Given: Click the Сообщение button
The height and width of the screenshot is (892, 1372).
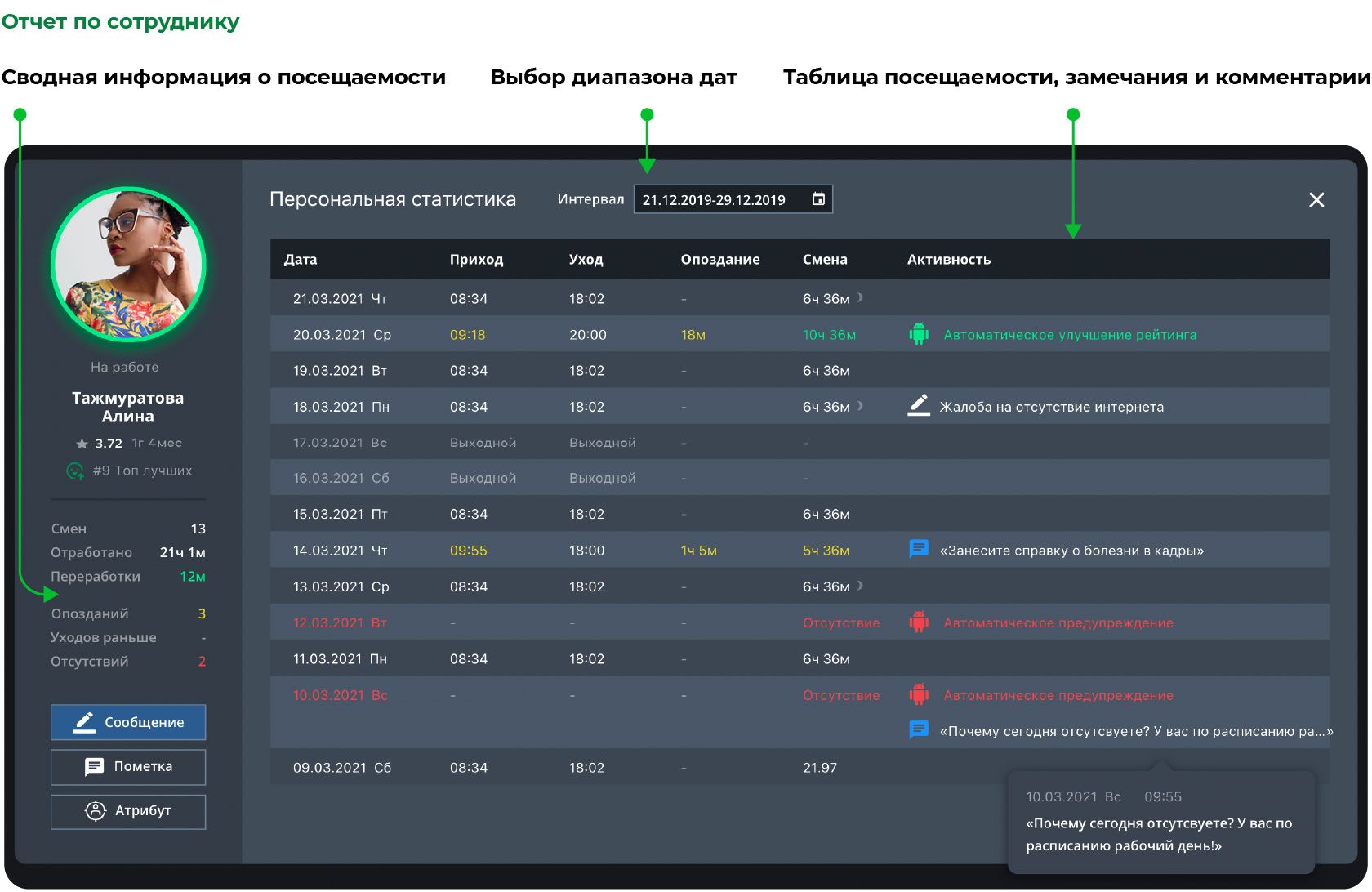Looking at the screenshot, I should [128, 722].
